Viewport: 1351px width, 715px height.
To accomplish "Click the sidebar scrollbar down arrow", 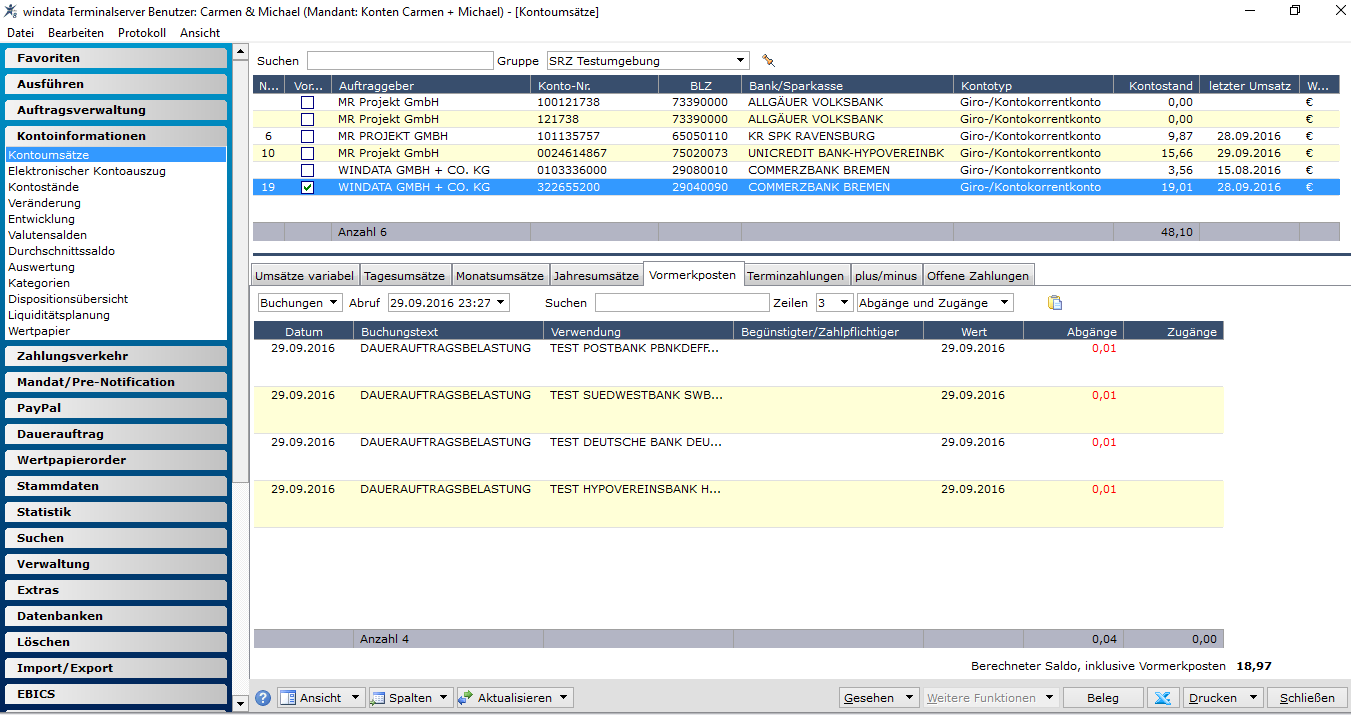I will point(240,704).
